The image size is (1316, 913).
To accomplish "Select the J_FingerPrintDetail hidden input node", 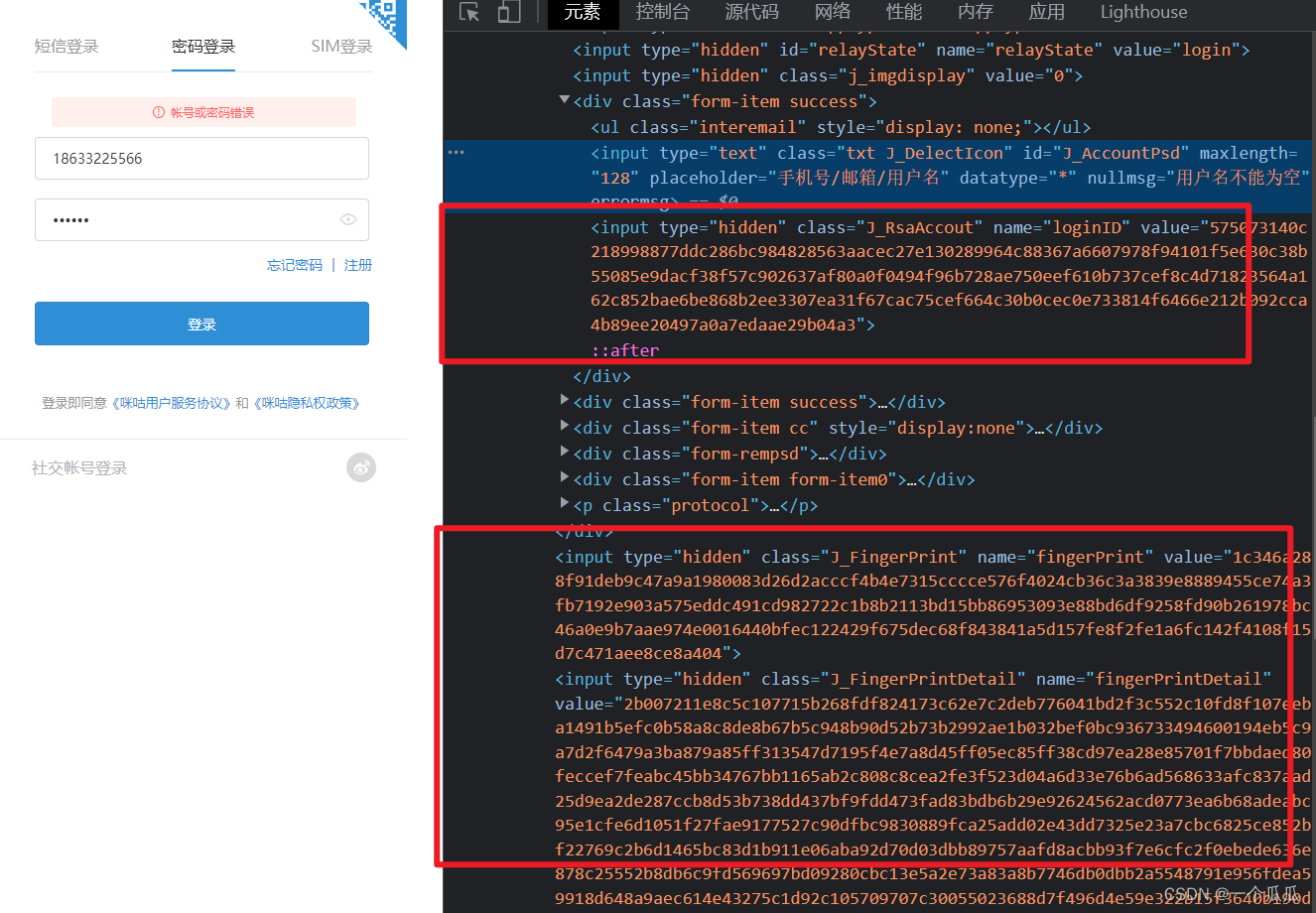I will [x=933, y=789].
